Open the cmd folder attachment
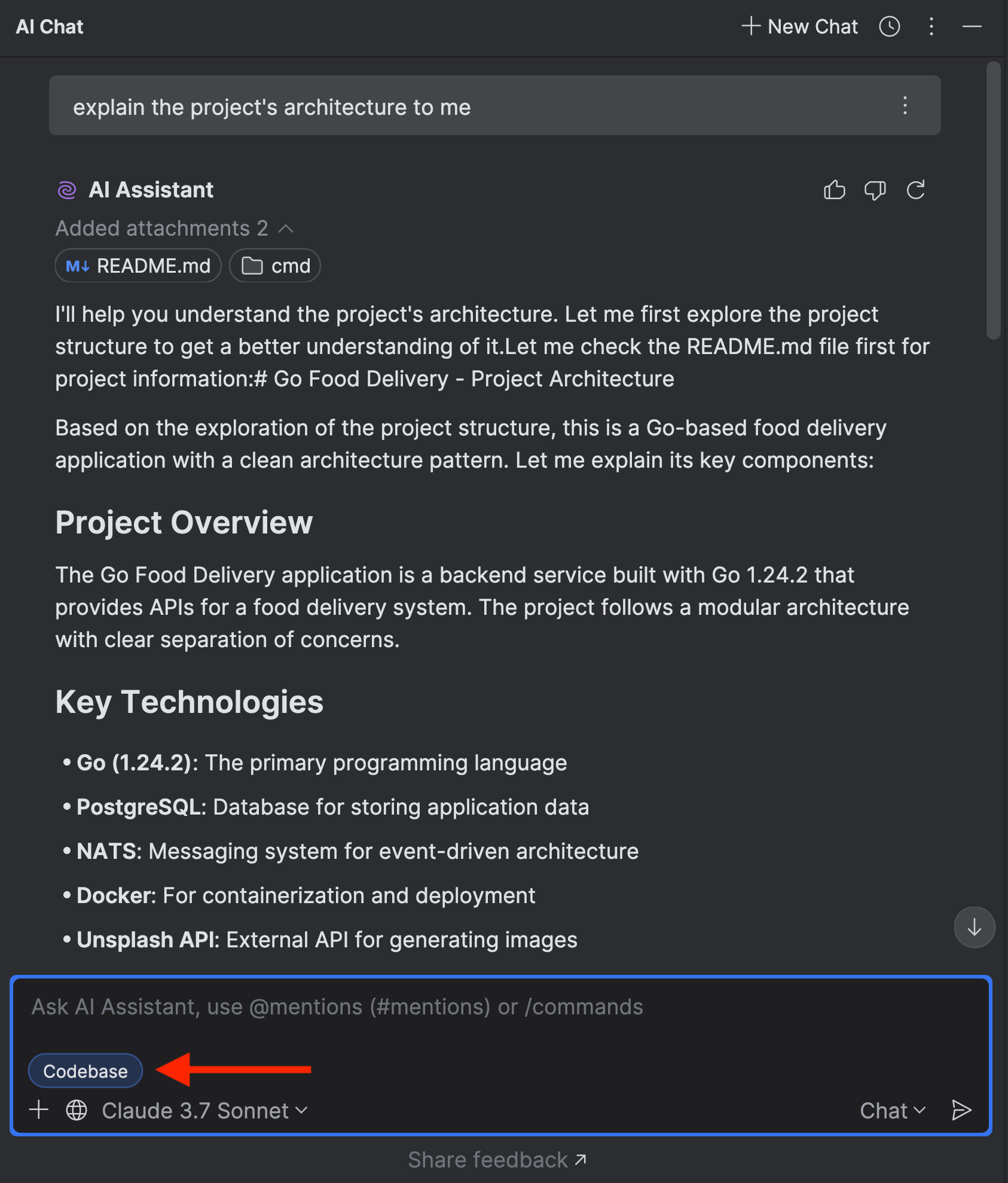The width and height of the screenshot is (1008, 1183). click(275, 266)
